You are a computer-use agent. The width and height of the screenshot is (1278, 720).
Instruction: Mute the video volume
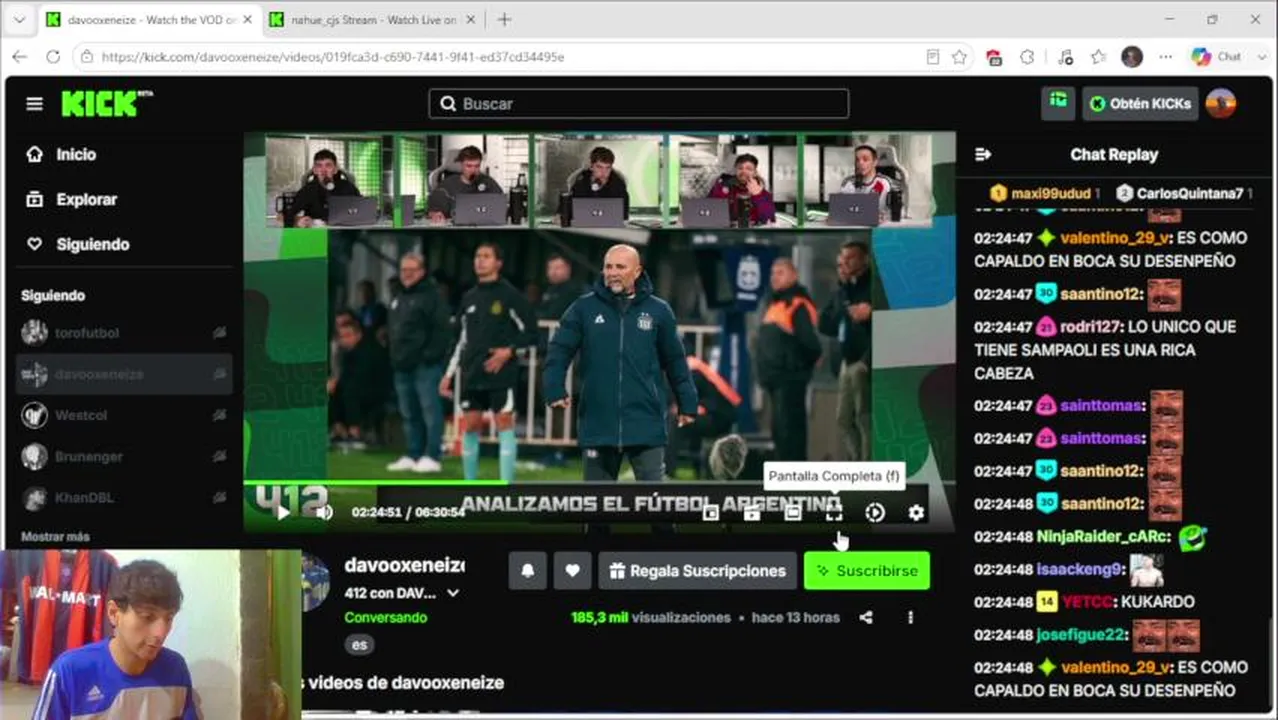[324, 513]
